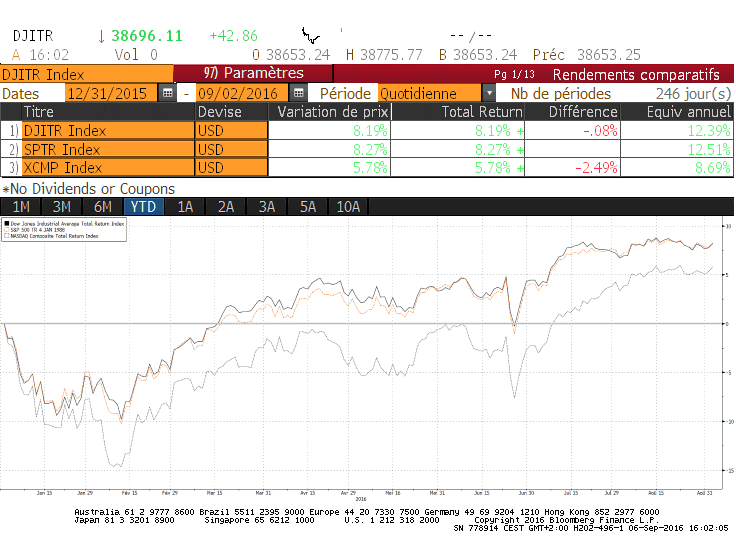Image resolution: width=736 pixels, height=551 pixels.
Task: Click the USD currency for XCMP Index
Action: click(231, 168)
